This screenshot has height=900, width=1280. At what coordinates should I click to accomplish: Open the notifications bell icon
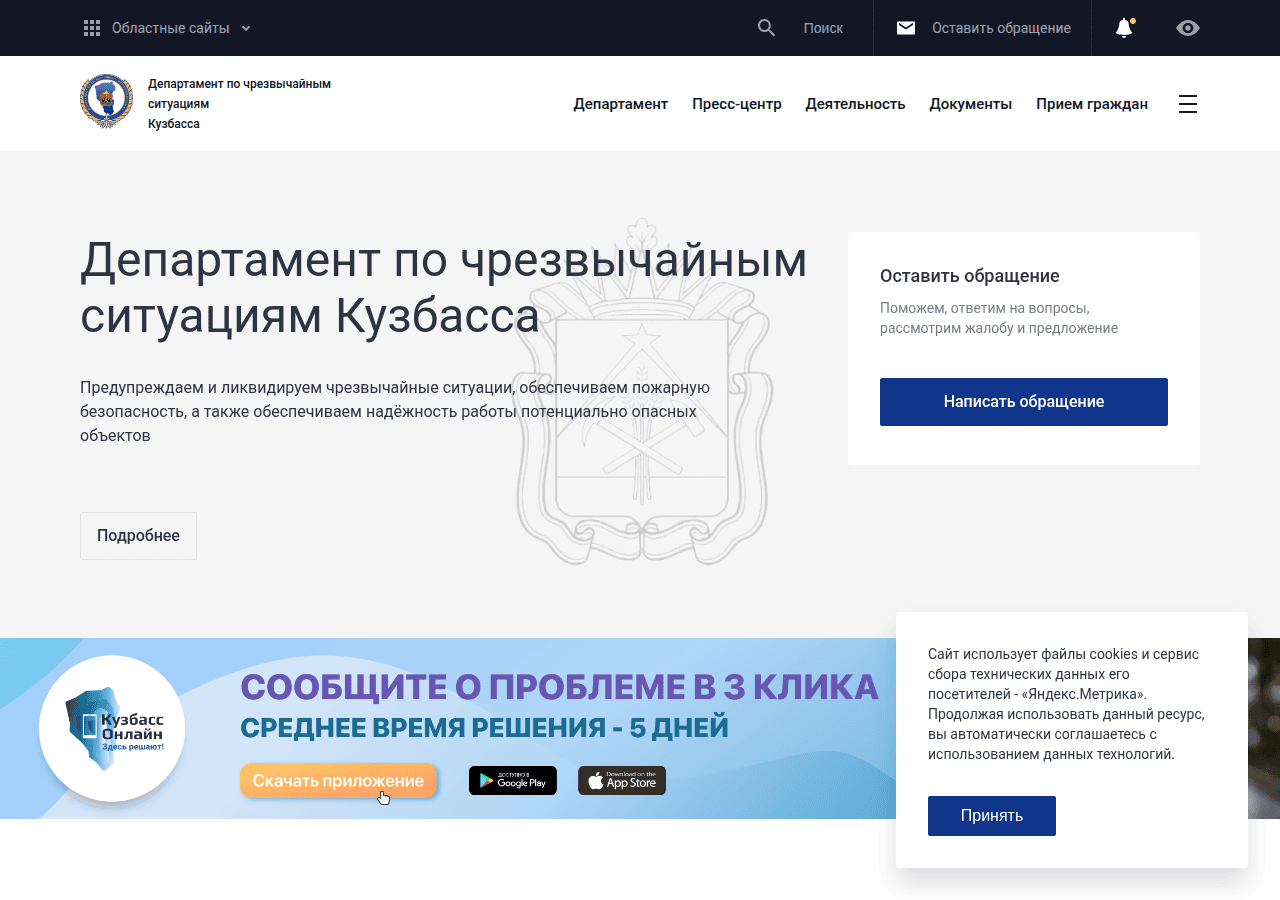(x=1125, y=28)
